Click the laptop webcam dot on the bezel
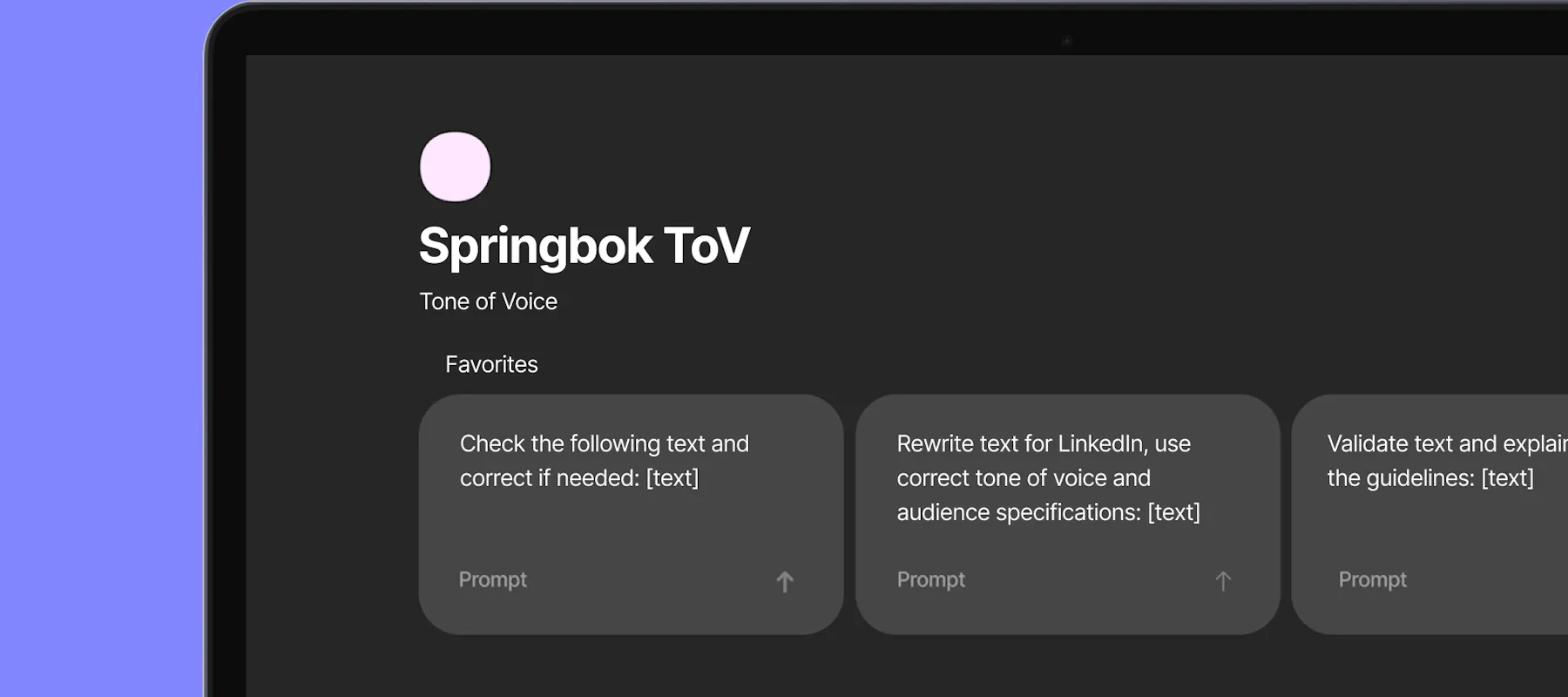Screen dimensions: 1568x697 coord(1066,41)
